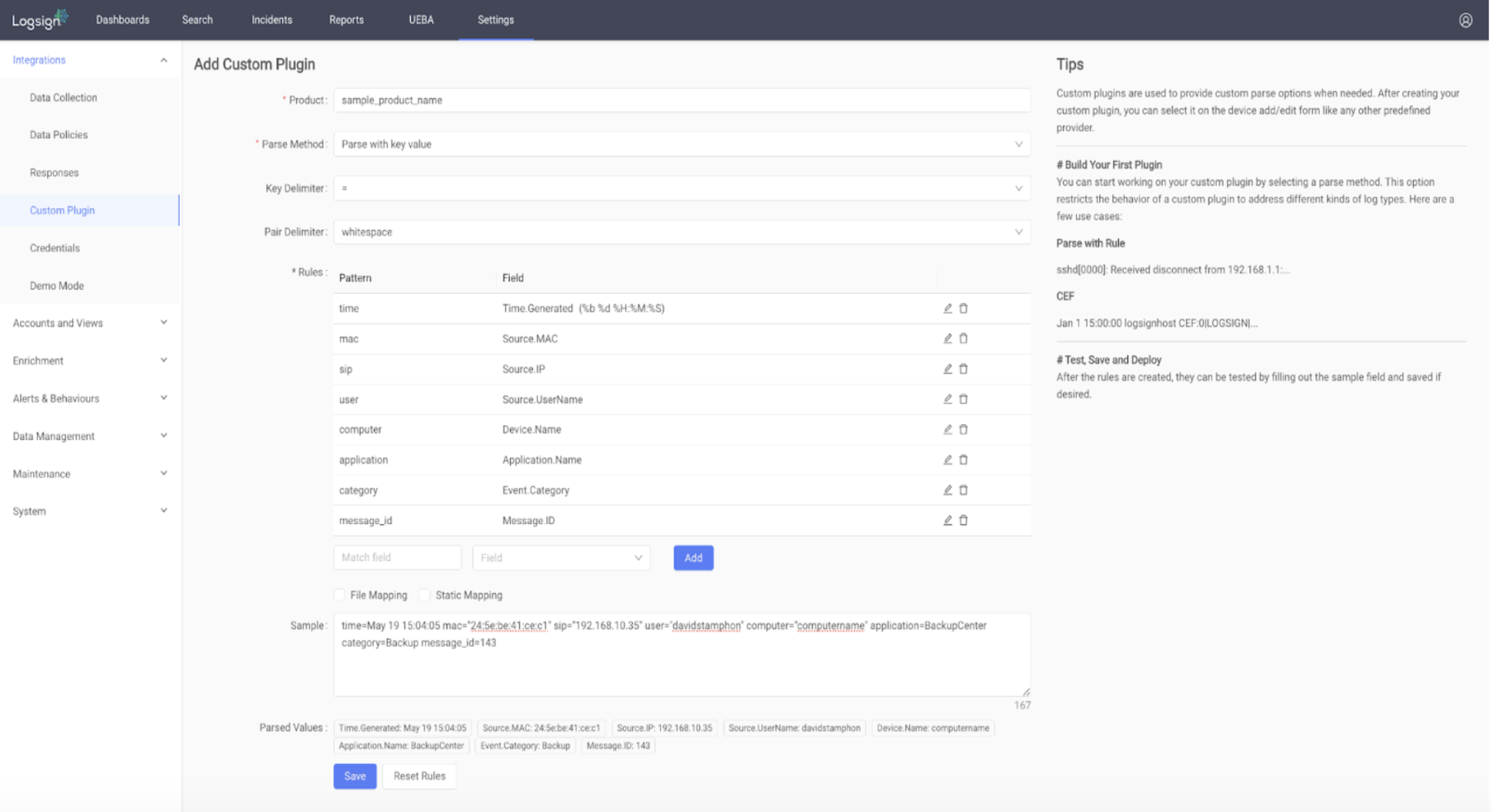Edit the mac rule pencil icon
This screenshot has height=812, width=1492.
click(947, 338)
